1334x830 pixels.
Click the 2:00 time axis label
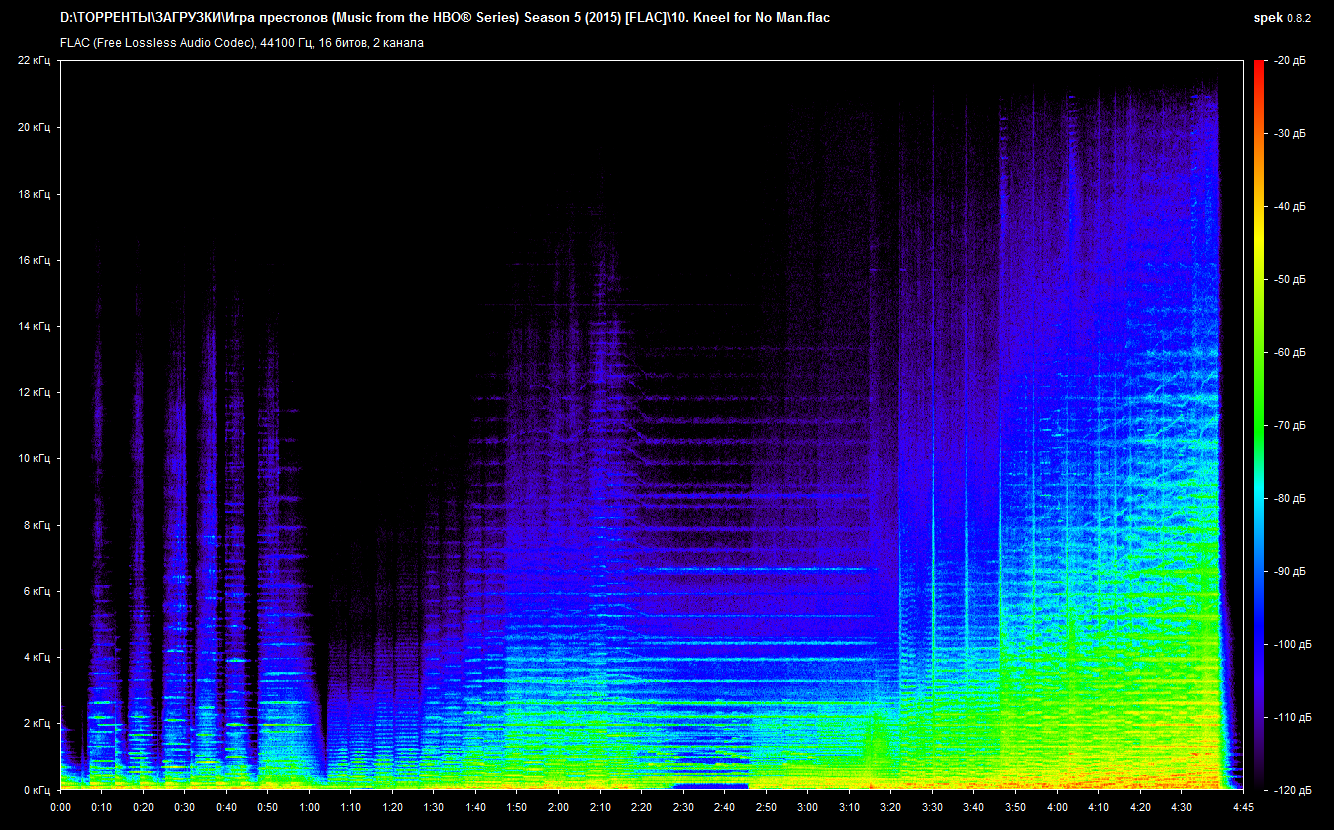click(558, 807)
